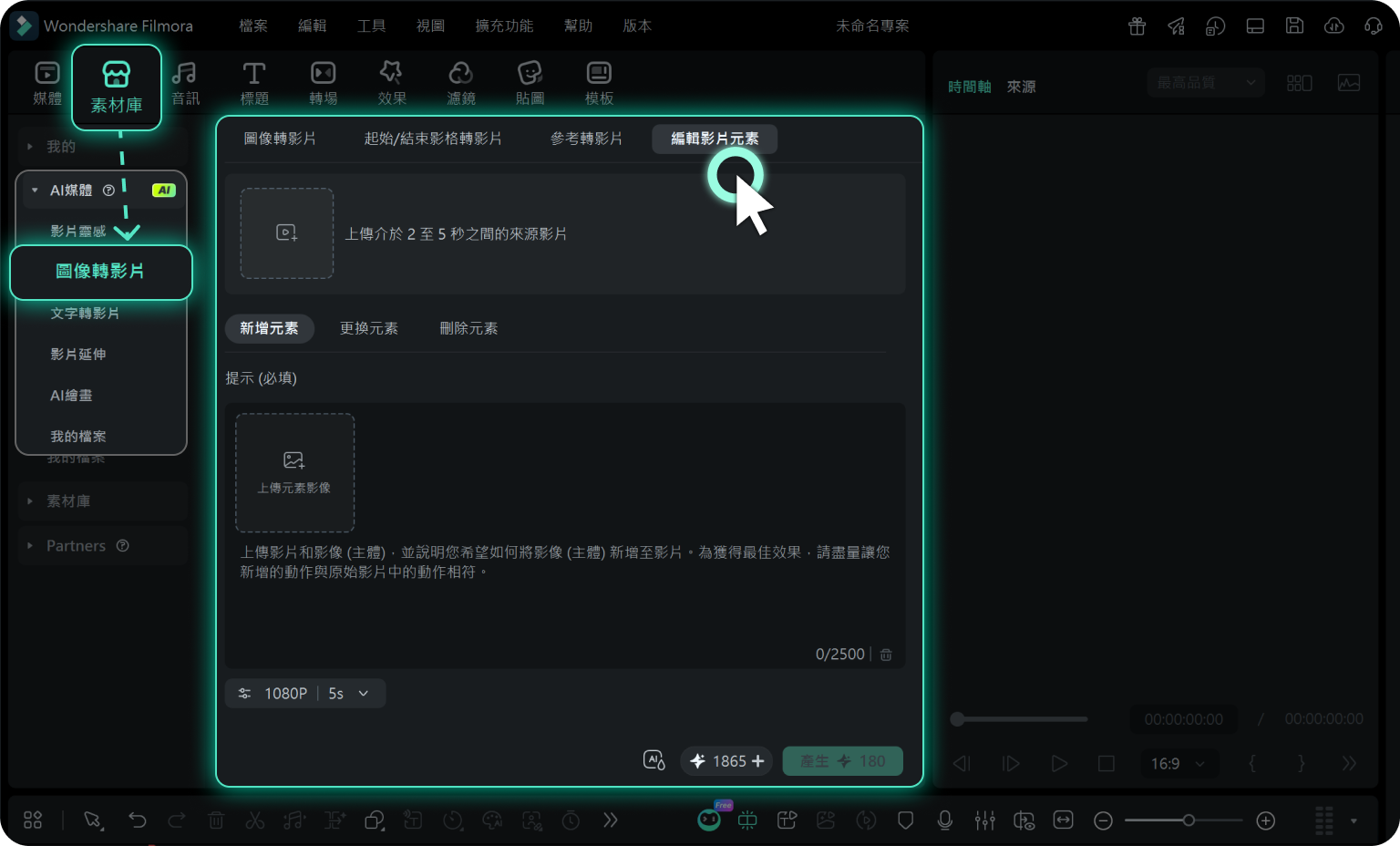Switch preview to 時間軸 mode
The image size is (1400, 846).
[x=970, y=87]
